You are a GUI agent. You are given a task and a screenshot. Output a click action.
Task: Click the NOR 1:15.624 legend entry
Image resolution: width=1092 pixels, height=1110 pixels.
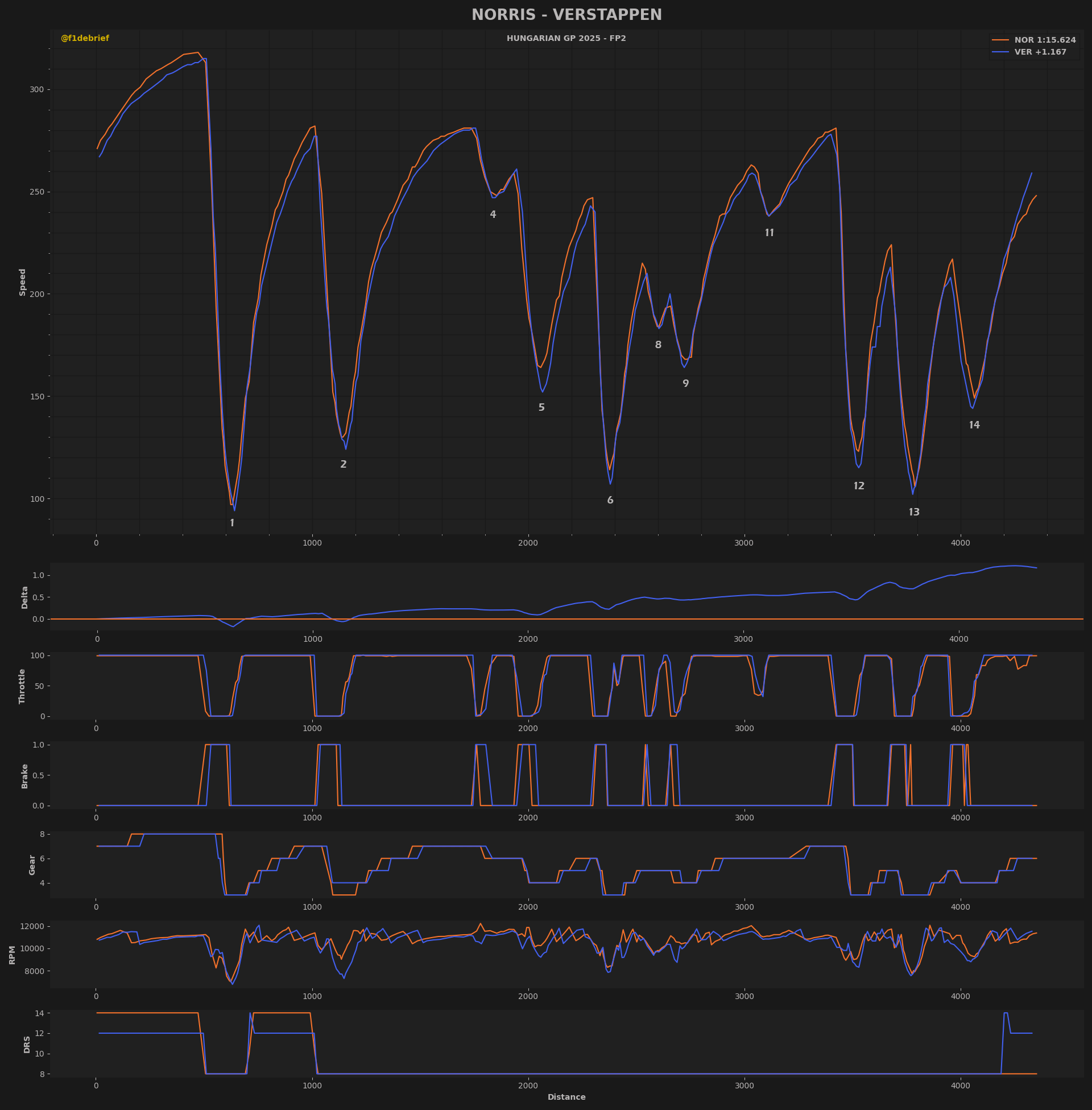(x=1034, y=40)
